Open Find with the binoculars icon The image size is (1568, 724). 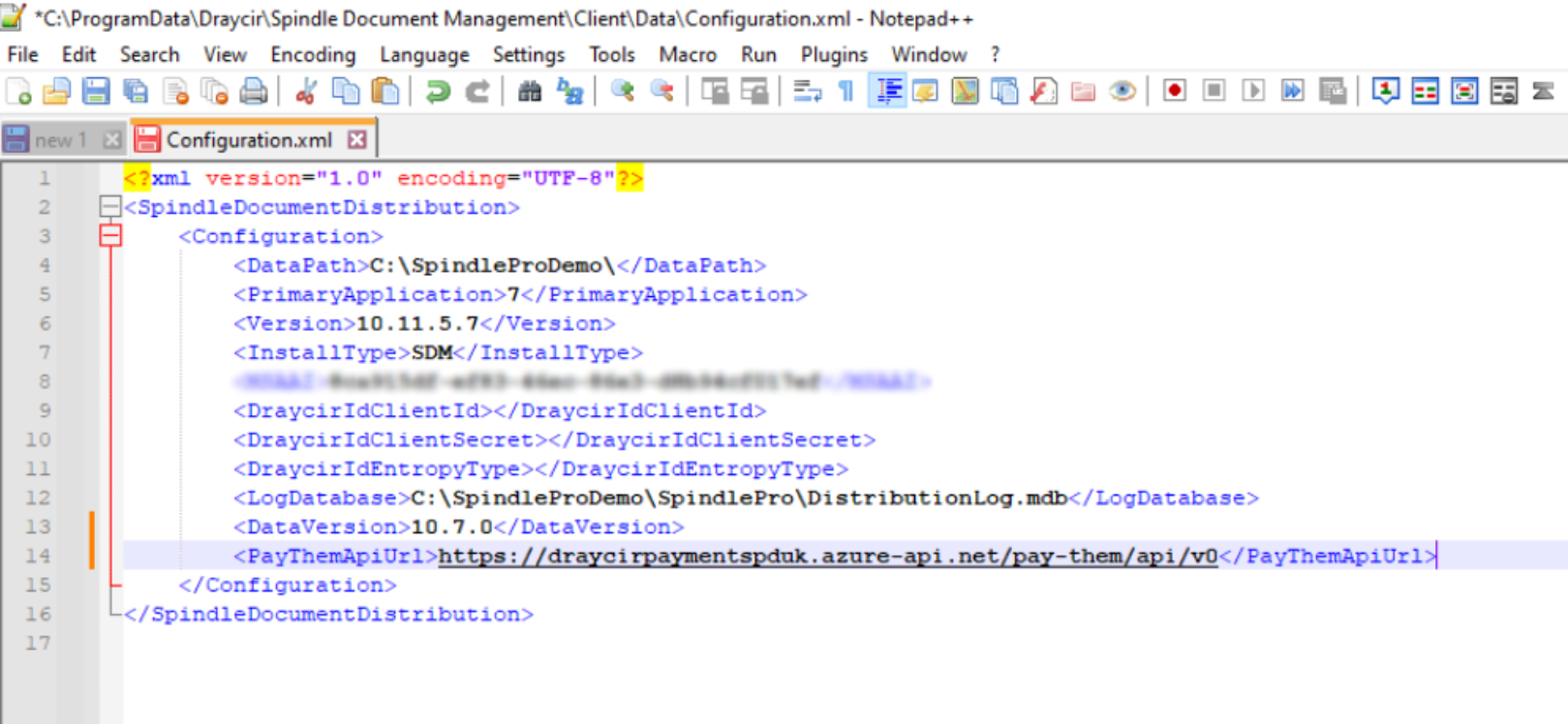pyautogui.click(x=530, y=91)
